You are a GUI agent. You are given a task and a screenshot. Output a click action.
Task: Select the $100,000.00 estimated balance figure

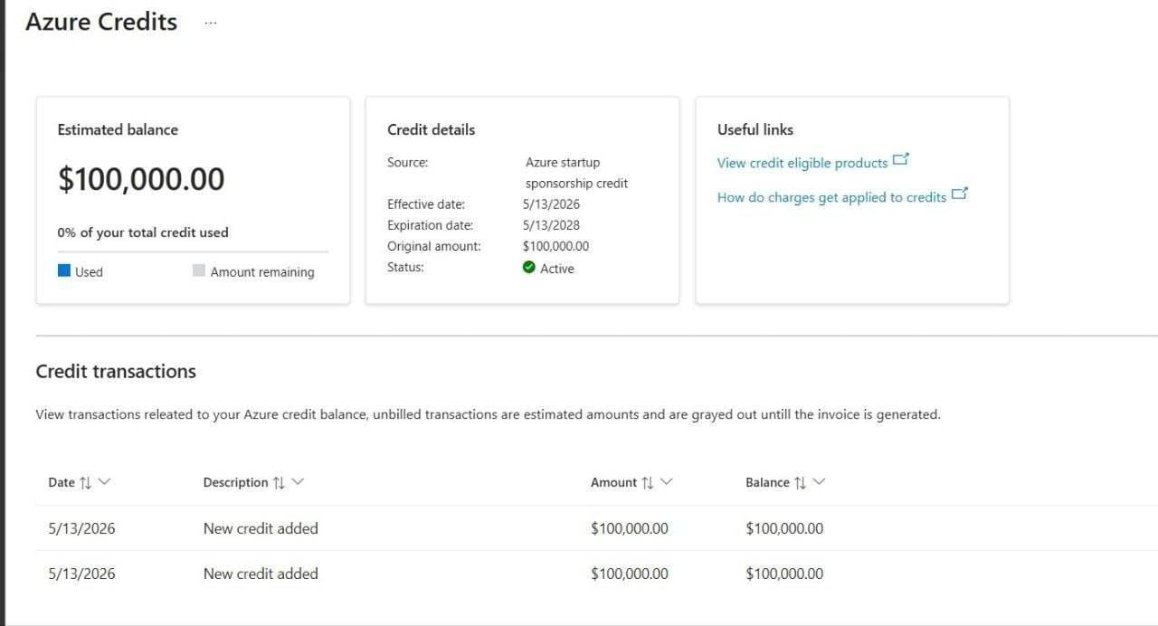click(141, 179)
